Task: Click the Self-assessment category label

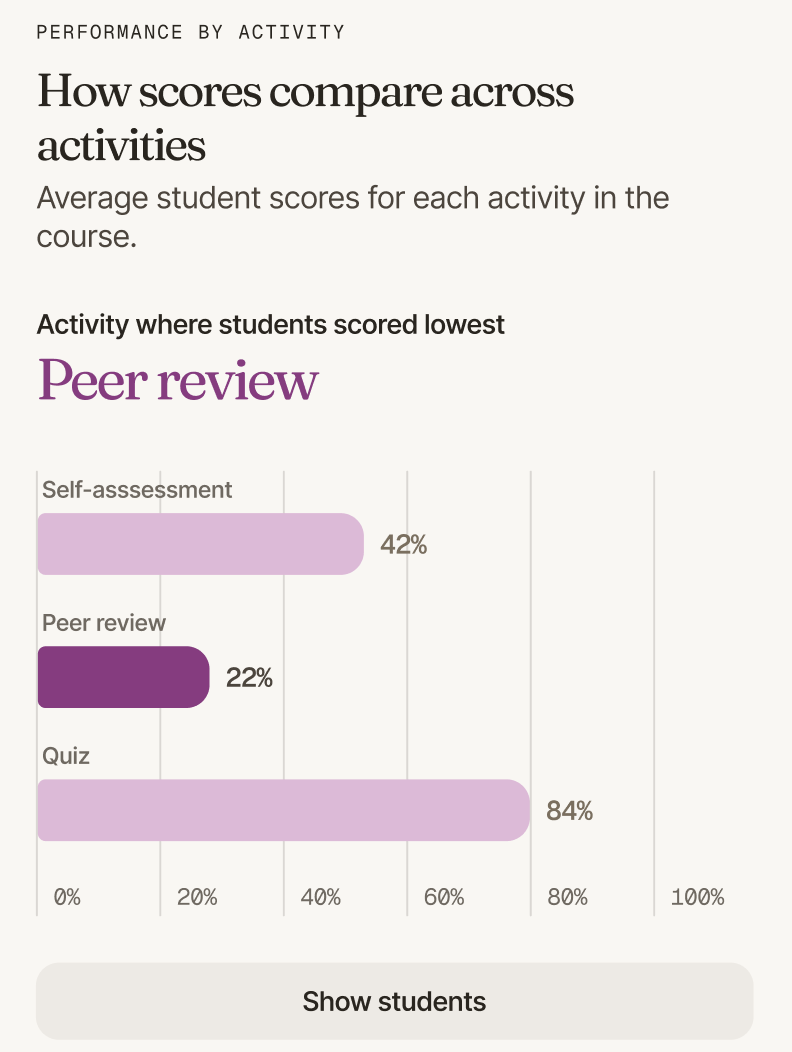Action: [x=137, y=490]
